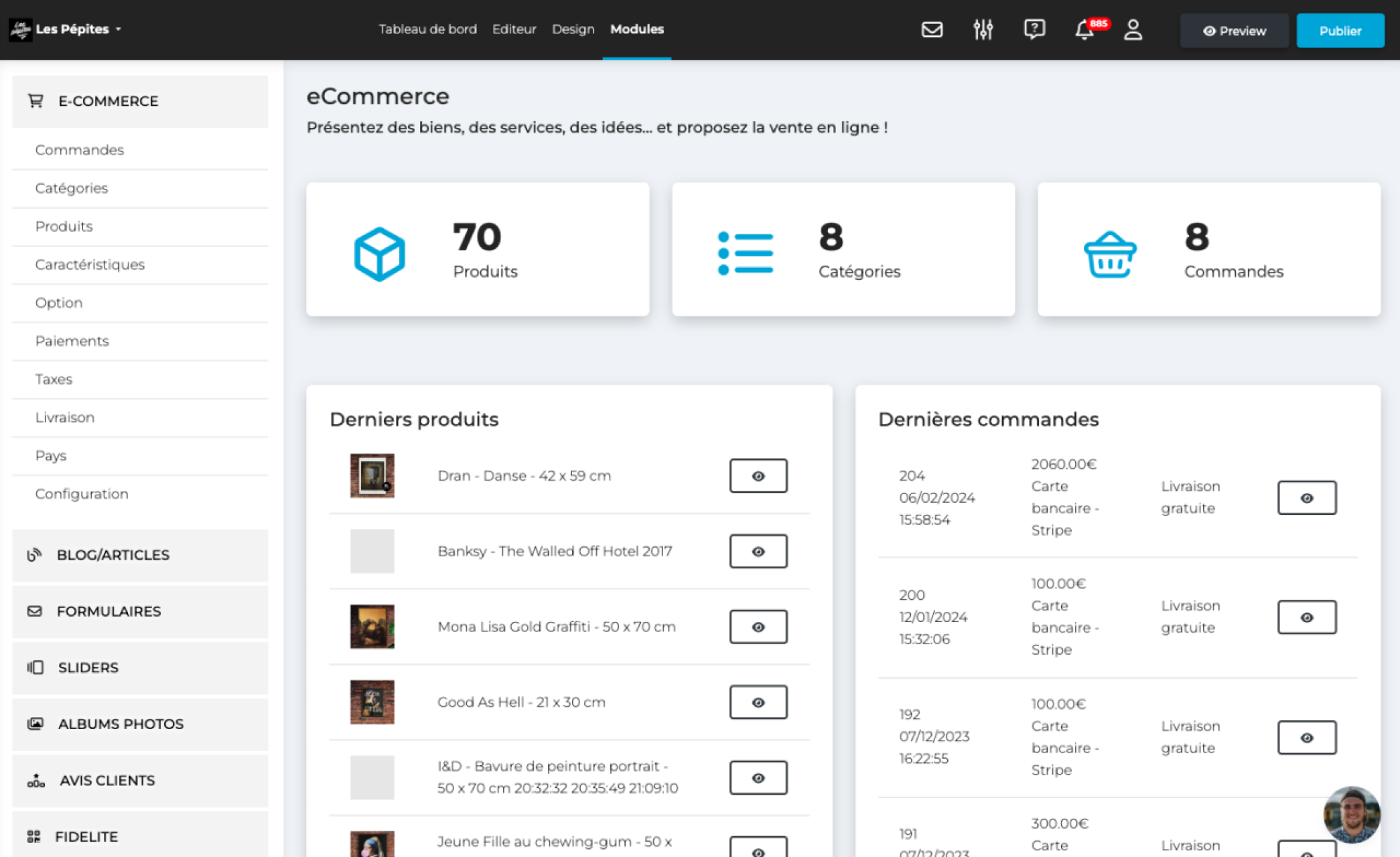Open the Les Pépites site dropdown
This screenshot has width=1400, height=857.
(x=72, y=29)
